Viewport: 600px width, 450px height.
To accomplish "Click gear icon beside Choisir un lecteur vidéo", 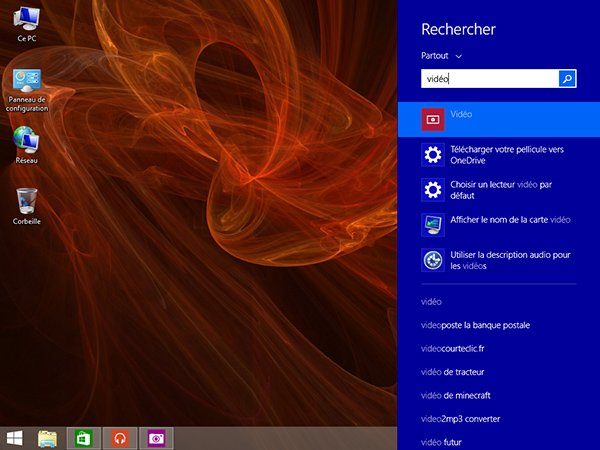I will click(x=433, y=190).
